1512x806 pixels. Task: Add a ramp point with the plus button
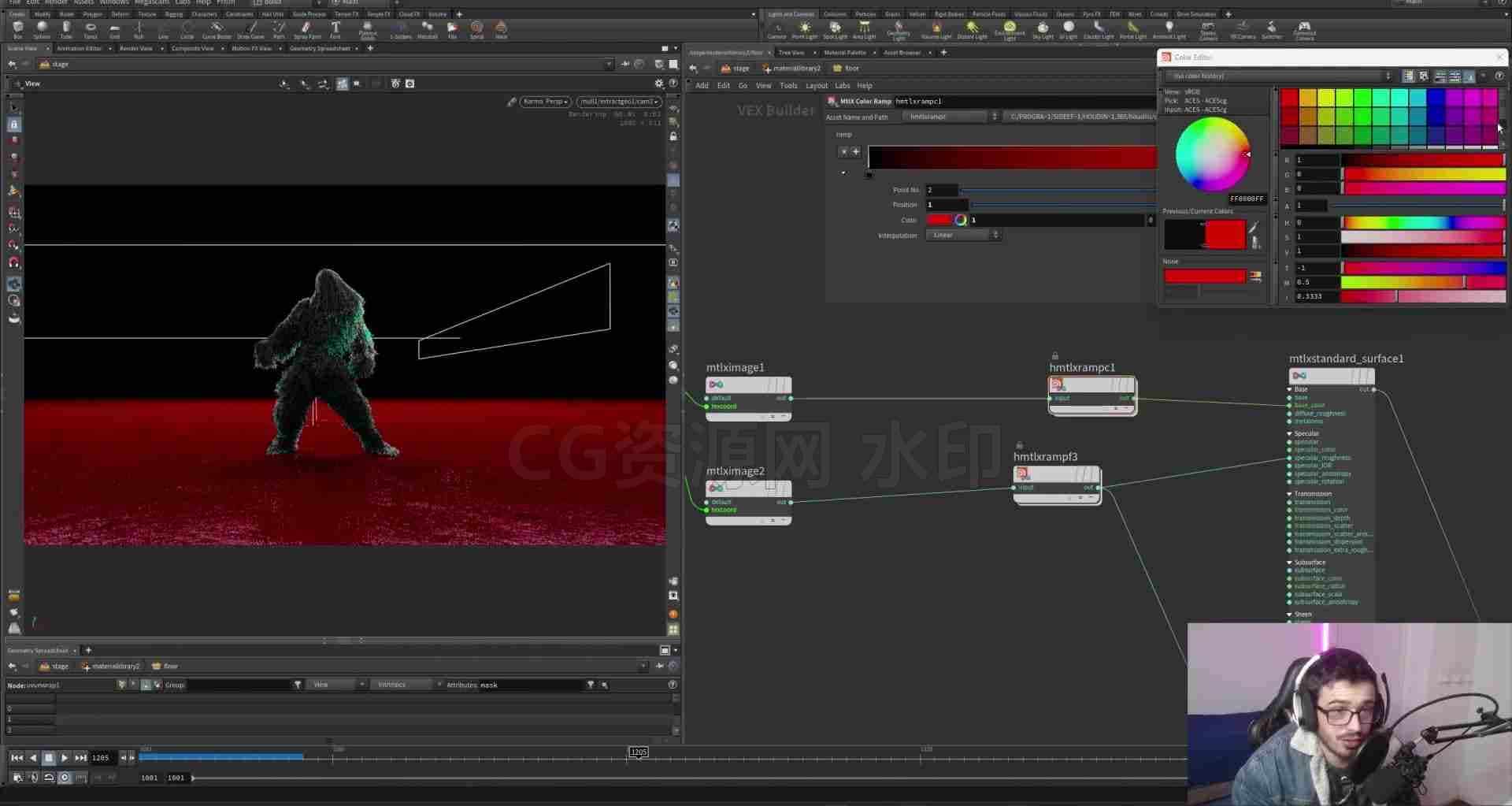[x=856, y=151]
